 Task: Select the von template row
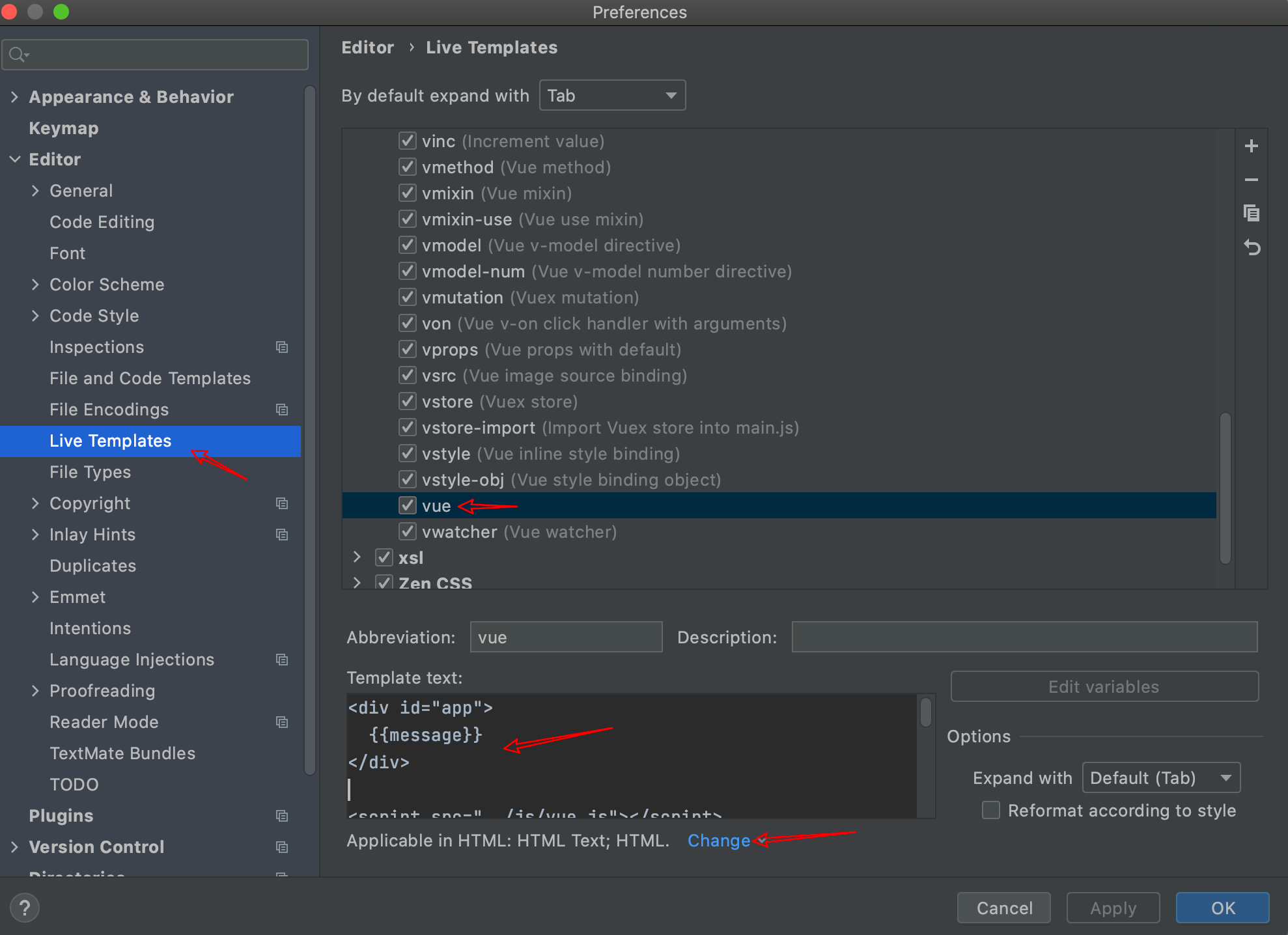(x=779, y=323)
